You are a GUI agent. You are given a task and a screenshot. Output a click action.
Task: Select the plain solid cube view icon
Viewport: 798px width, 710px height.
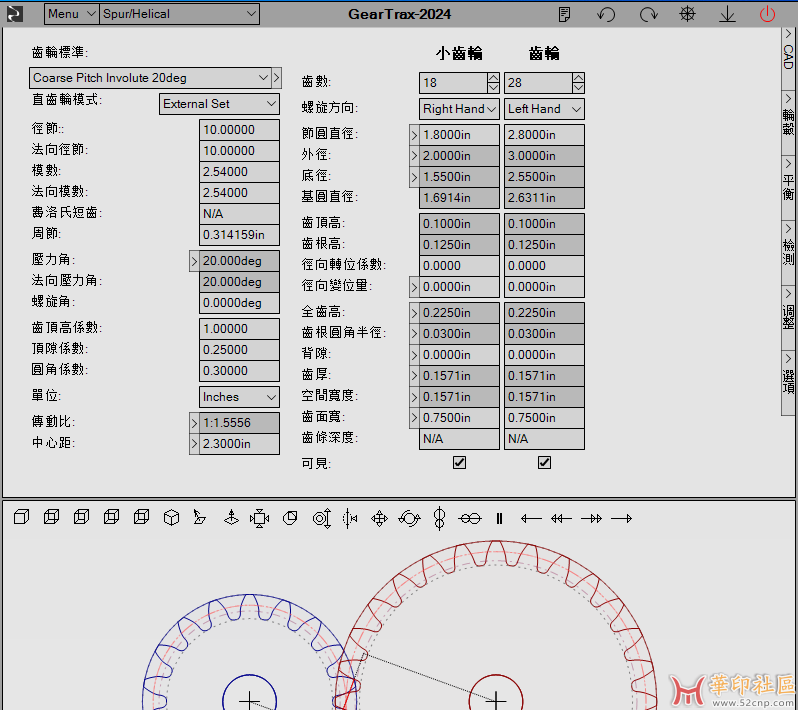21,518
